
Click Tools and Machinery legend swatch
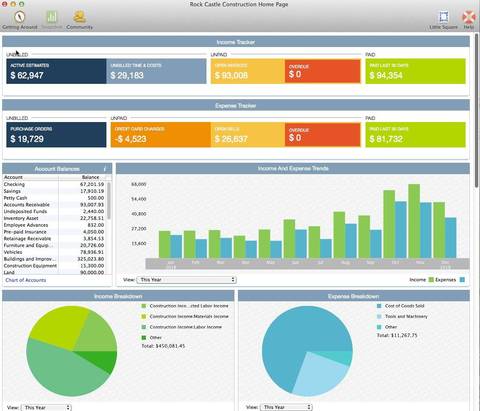(x=379, y=316)
